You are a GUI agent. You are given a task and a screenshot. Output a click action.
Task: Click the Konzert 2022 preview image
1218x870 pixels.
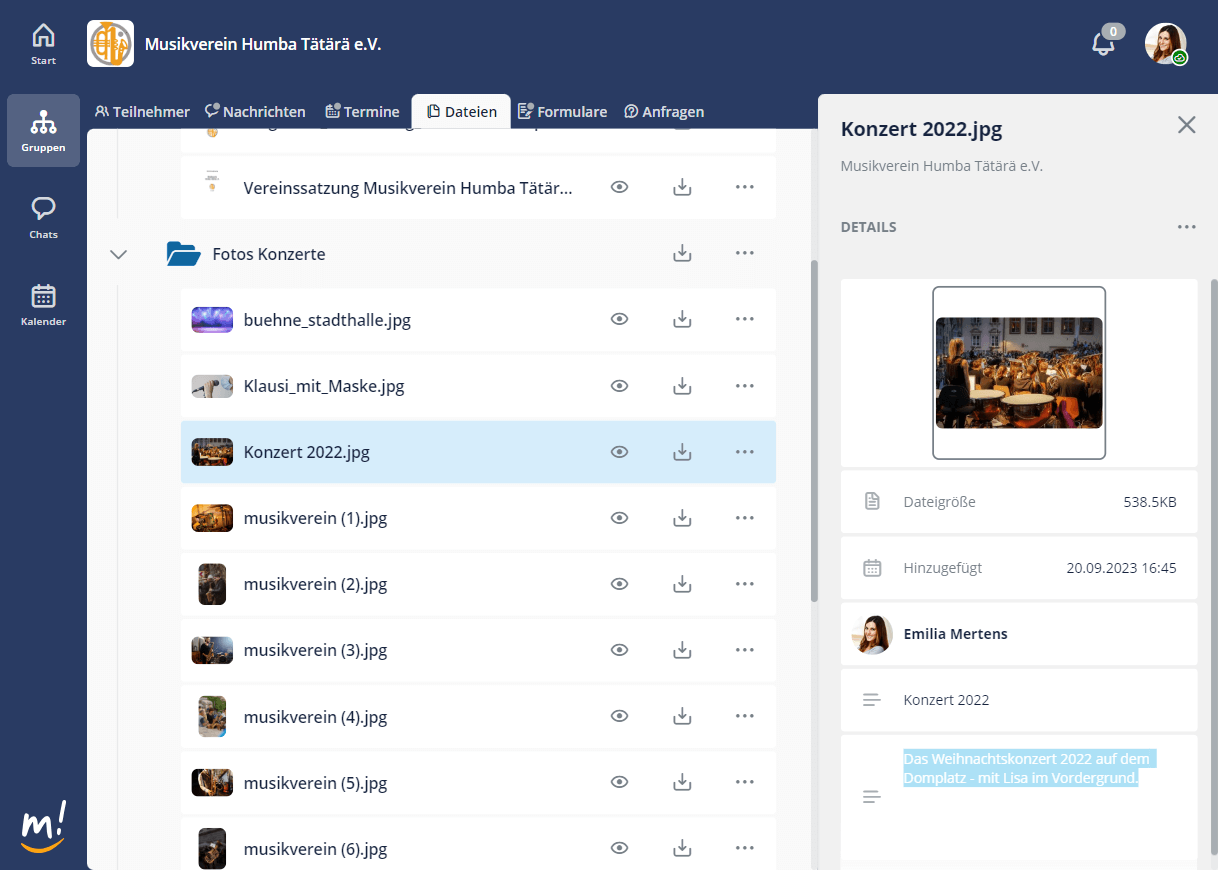coord(1018,373)
